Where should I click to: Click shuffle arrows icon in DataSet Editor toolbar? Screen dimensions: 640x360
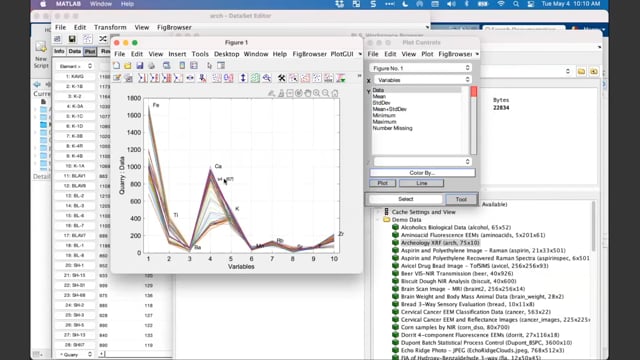[103, 39]
